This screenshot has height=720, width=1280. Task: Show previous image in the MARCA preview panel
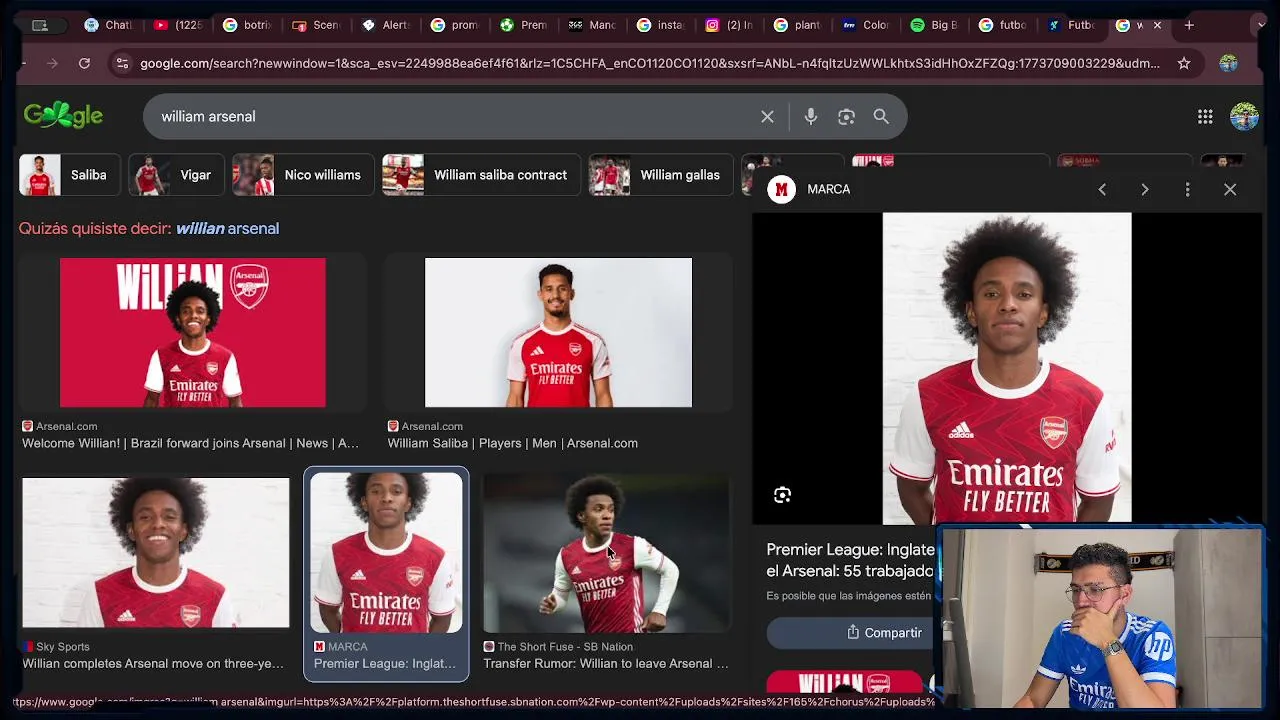[1102, 189]
